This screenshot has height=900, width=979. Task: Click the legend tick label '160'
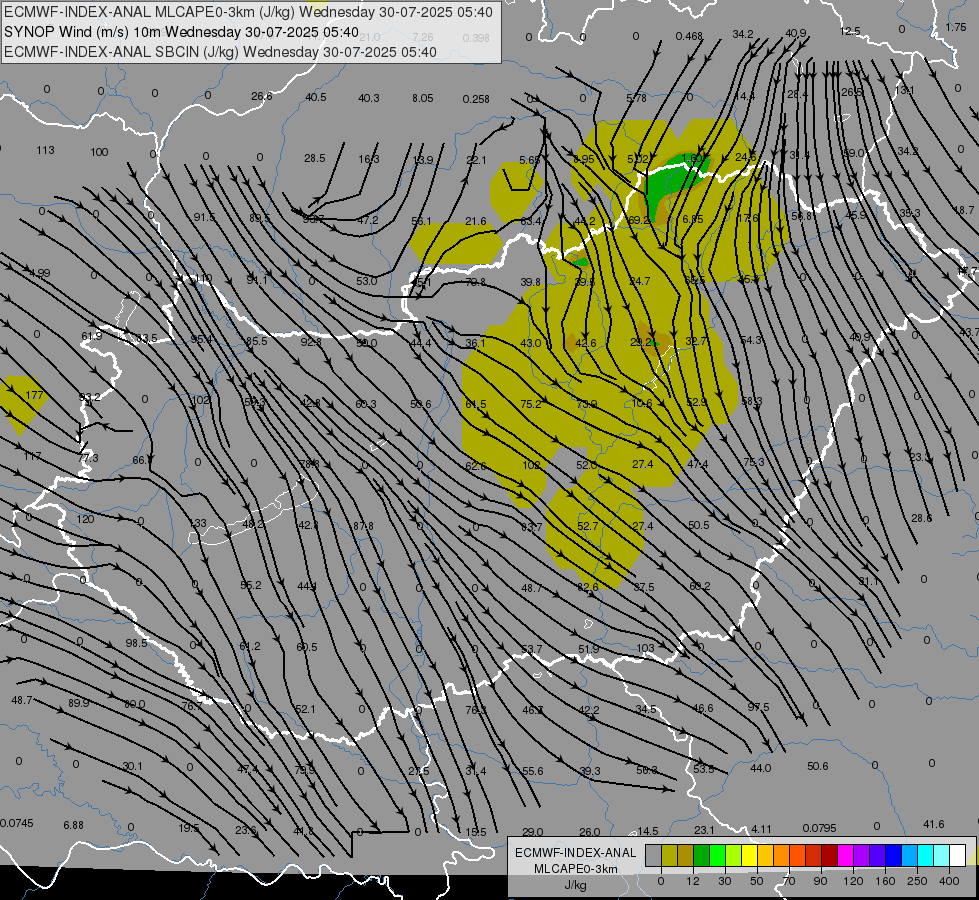point(885,881)
